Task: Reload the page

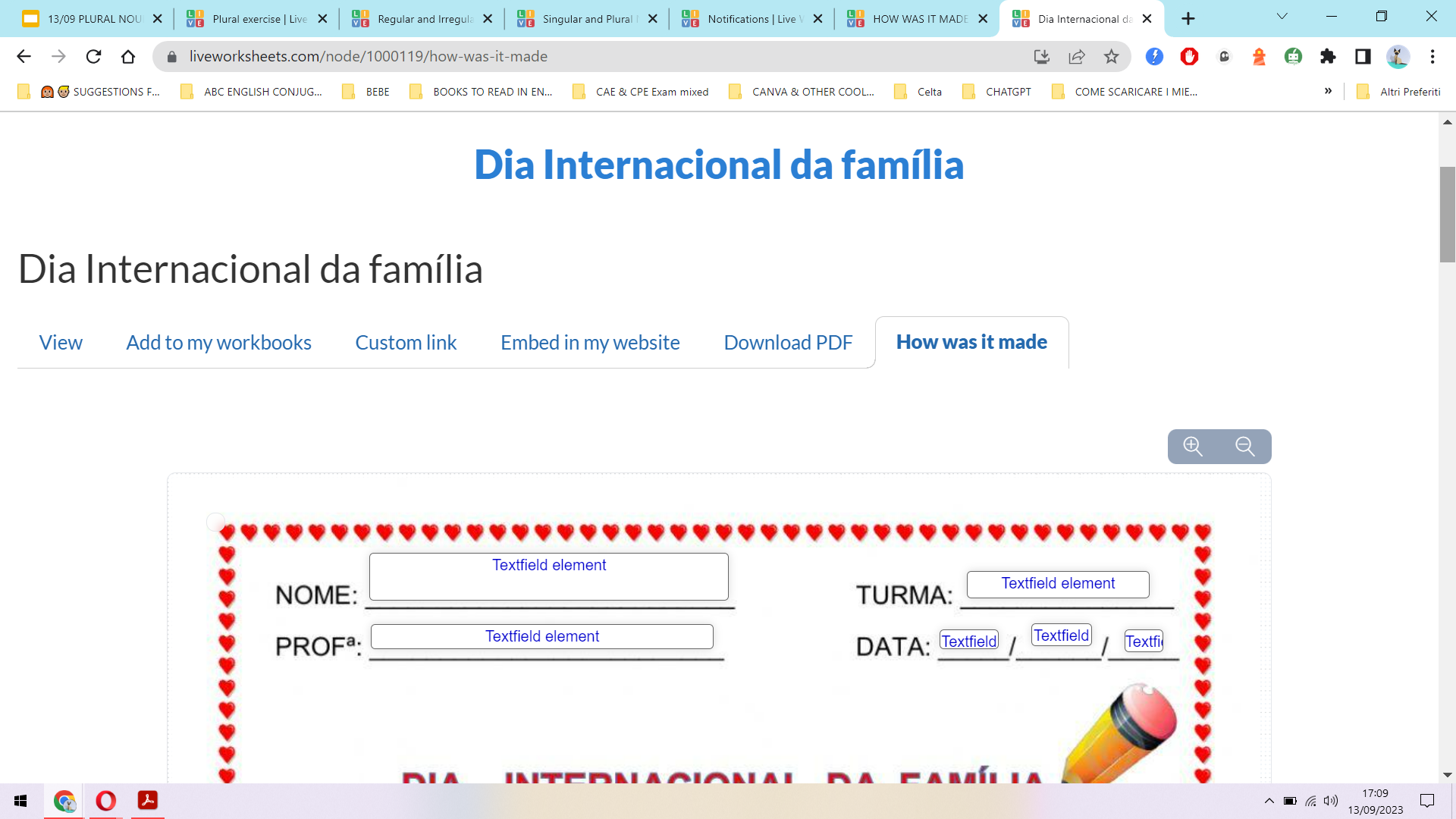Action: coord(93,56)
